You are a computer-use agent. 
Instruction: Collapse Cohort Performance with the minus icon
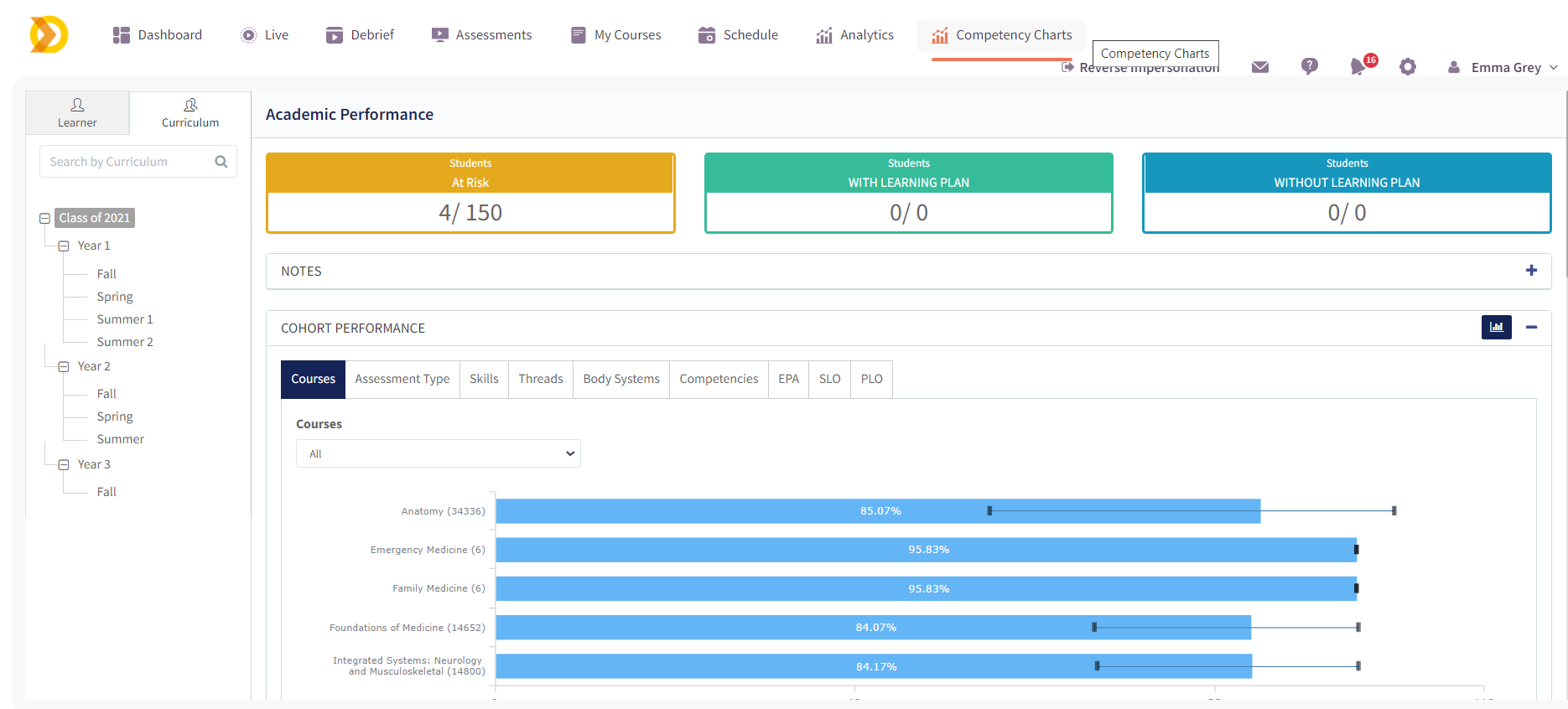click(1531, 328)
